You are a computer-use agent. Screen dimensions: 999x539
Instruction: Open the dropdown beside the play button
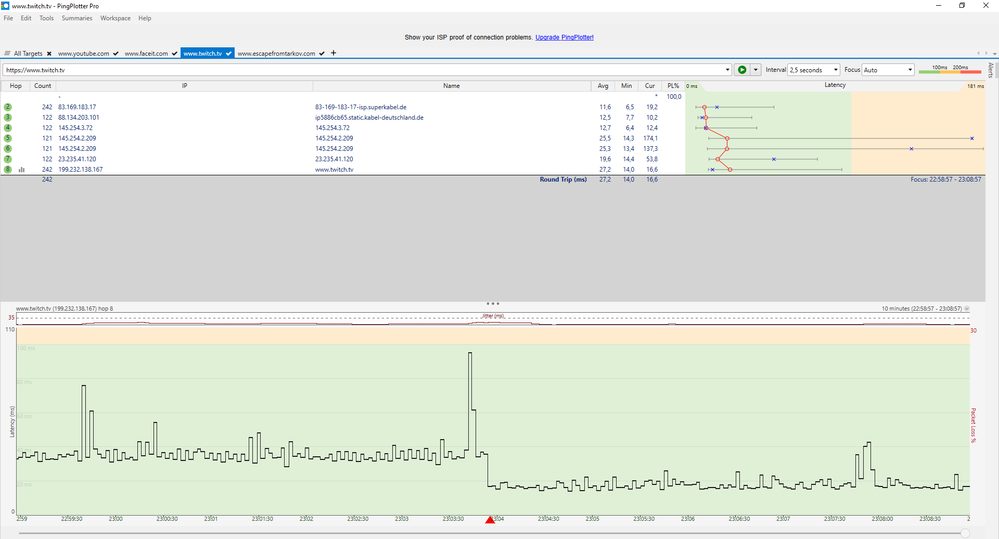pyautogui.click(x=755, y=69)
